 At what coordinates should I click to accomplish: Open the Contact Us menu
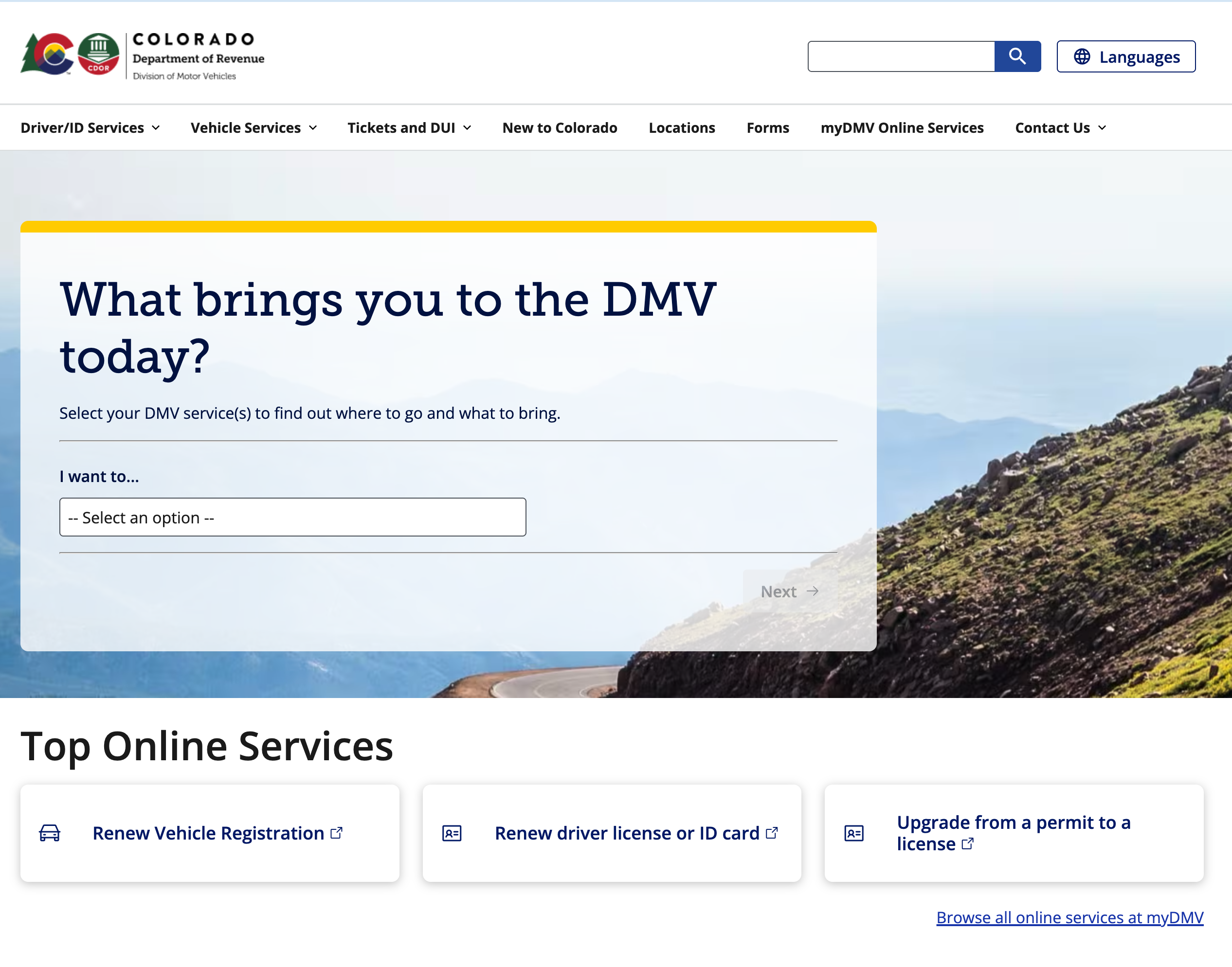click(1061, 128)
